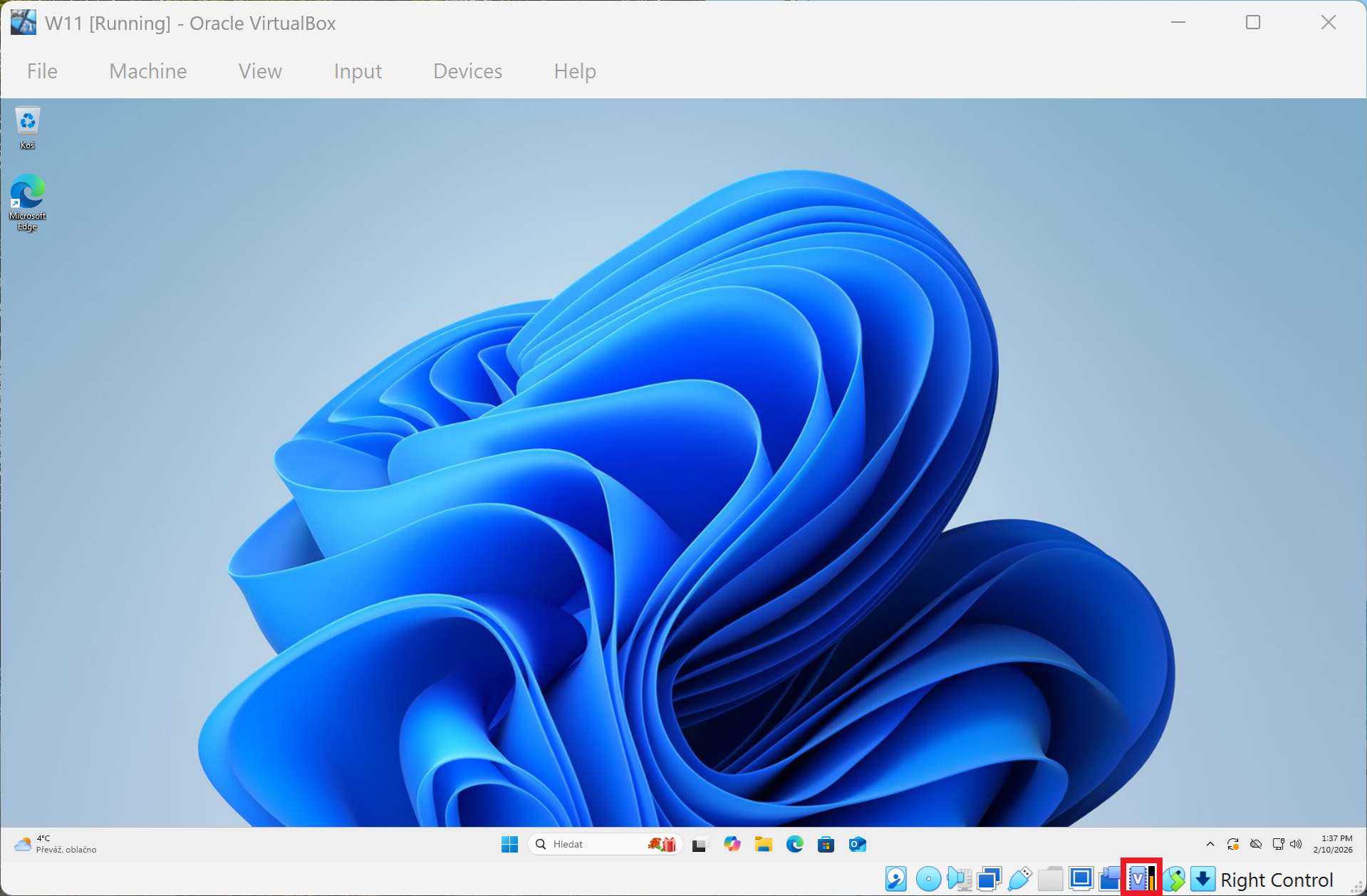Open the recording status indicator

(x=1111, y=879)
